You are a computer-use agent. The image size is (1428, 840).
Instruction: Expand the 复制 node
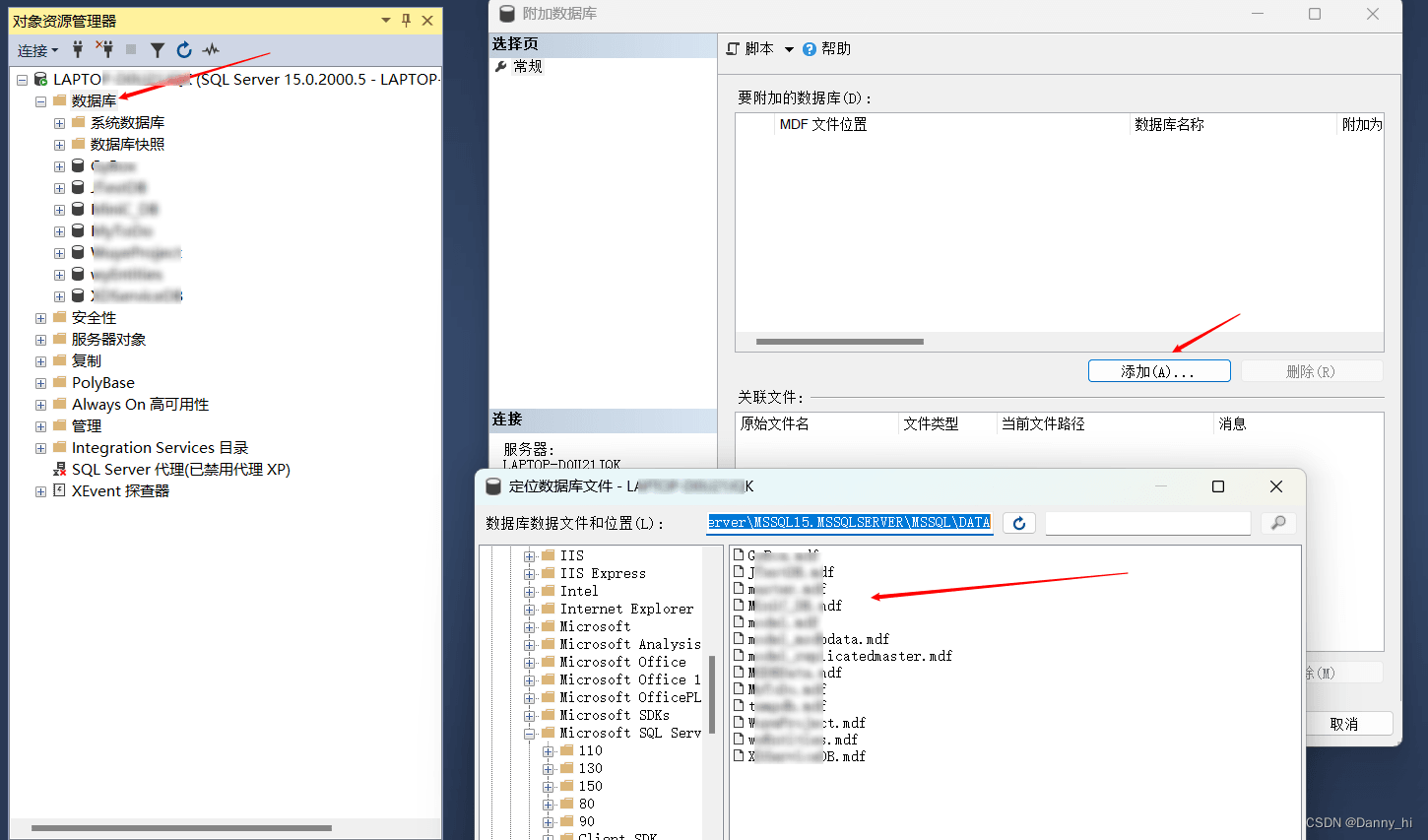[x=40, y=361]
